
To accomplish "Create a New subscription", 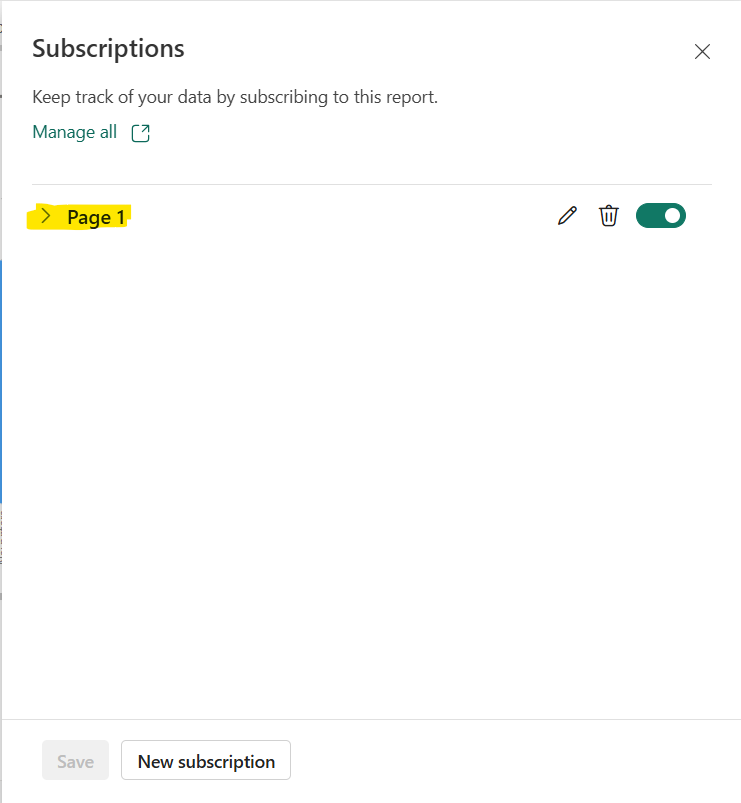I will point(205,760).
